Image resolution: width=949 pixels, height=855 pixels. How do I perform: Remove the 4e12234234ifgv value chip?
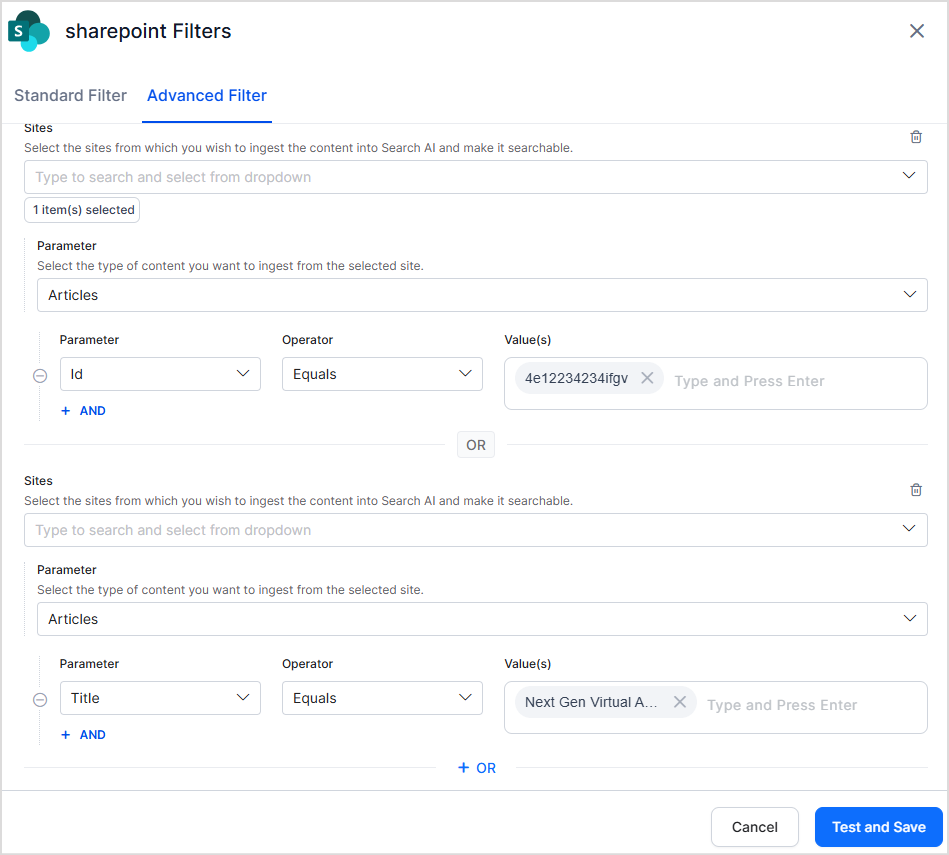click(x=647, y=378)
